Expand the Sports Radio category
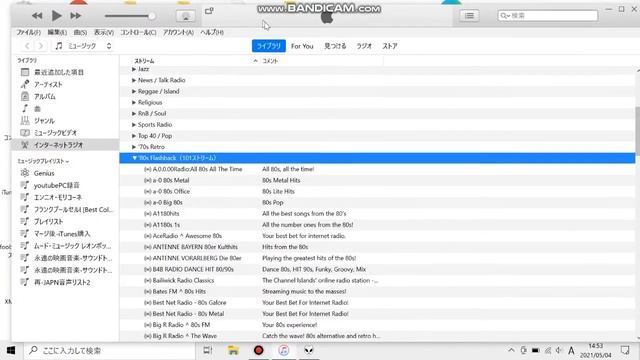 (134, 124)
